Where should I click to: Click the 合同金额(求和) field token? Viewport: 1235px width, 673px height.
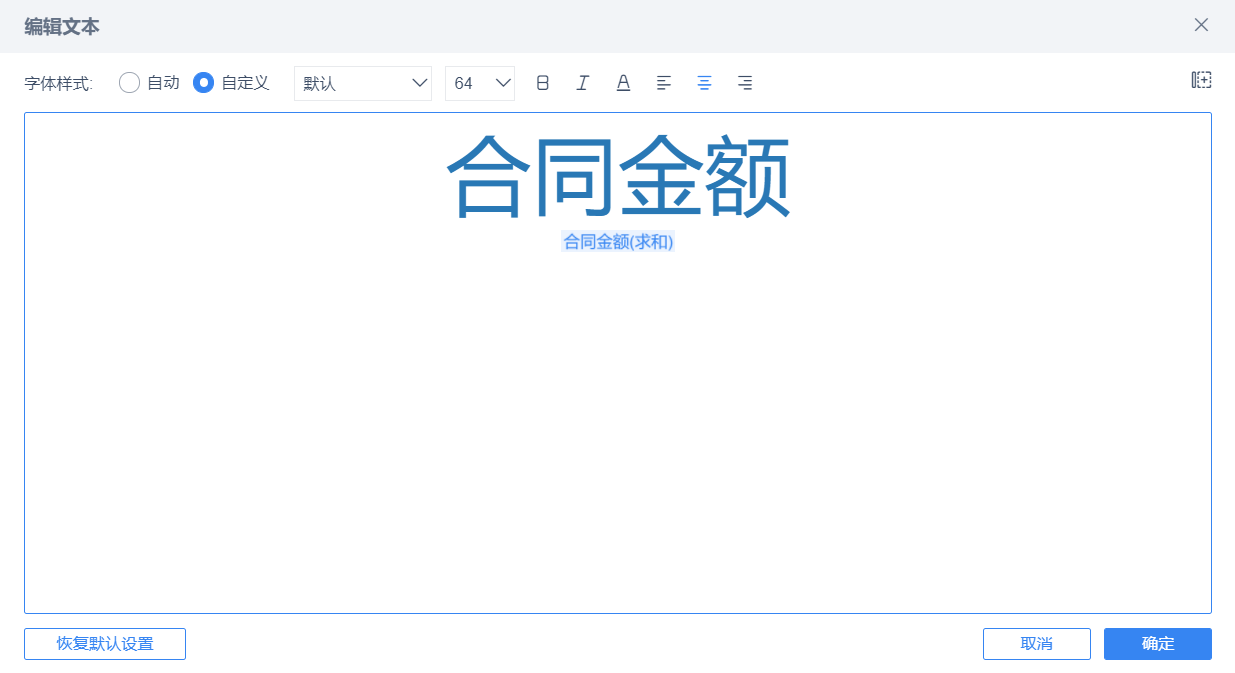click(619, 241)
